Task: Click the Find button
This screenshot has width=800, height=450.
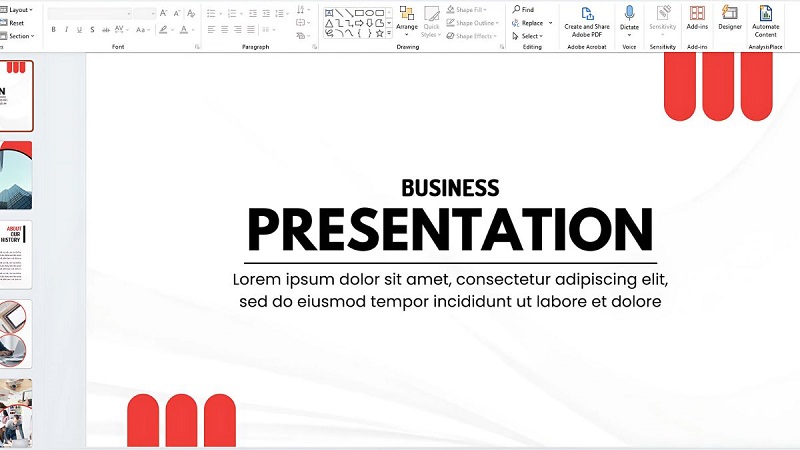Action: point(523,9)
